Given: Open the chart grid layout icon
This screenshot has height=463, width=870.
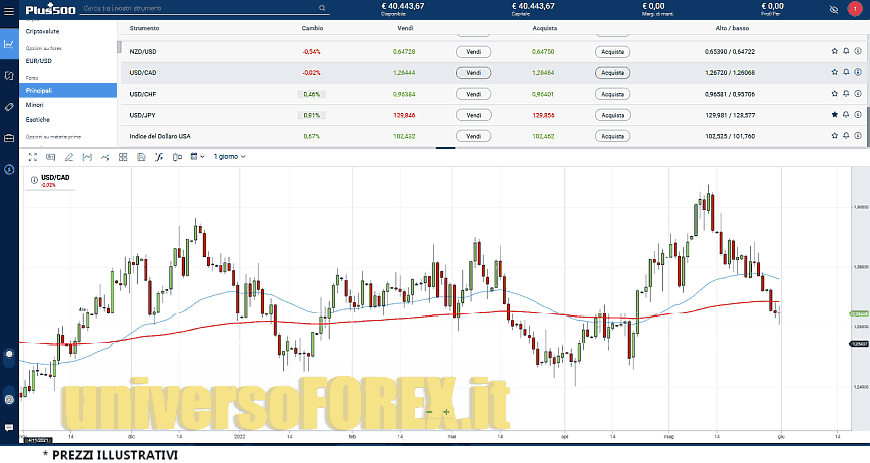Looking at the screenshot, I should [x=122, y=157].
